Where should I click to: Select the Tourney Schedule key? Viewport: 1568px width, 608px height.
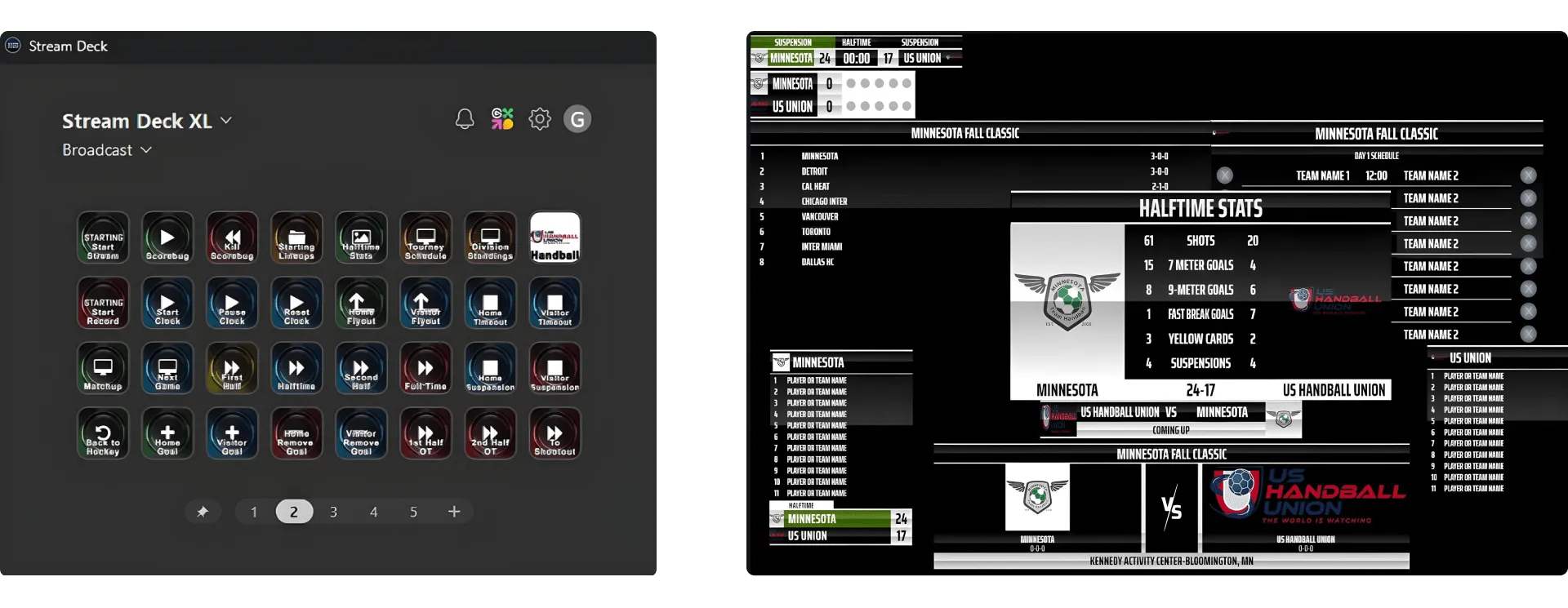(x=425, y=237)
